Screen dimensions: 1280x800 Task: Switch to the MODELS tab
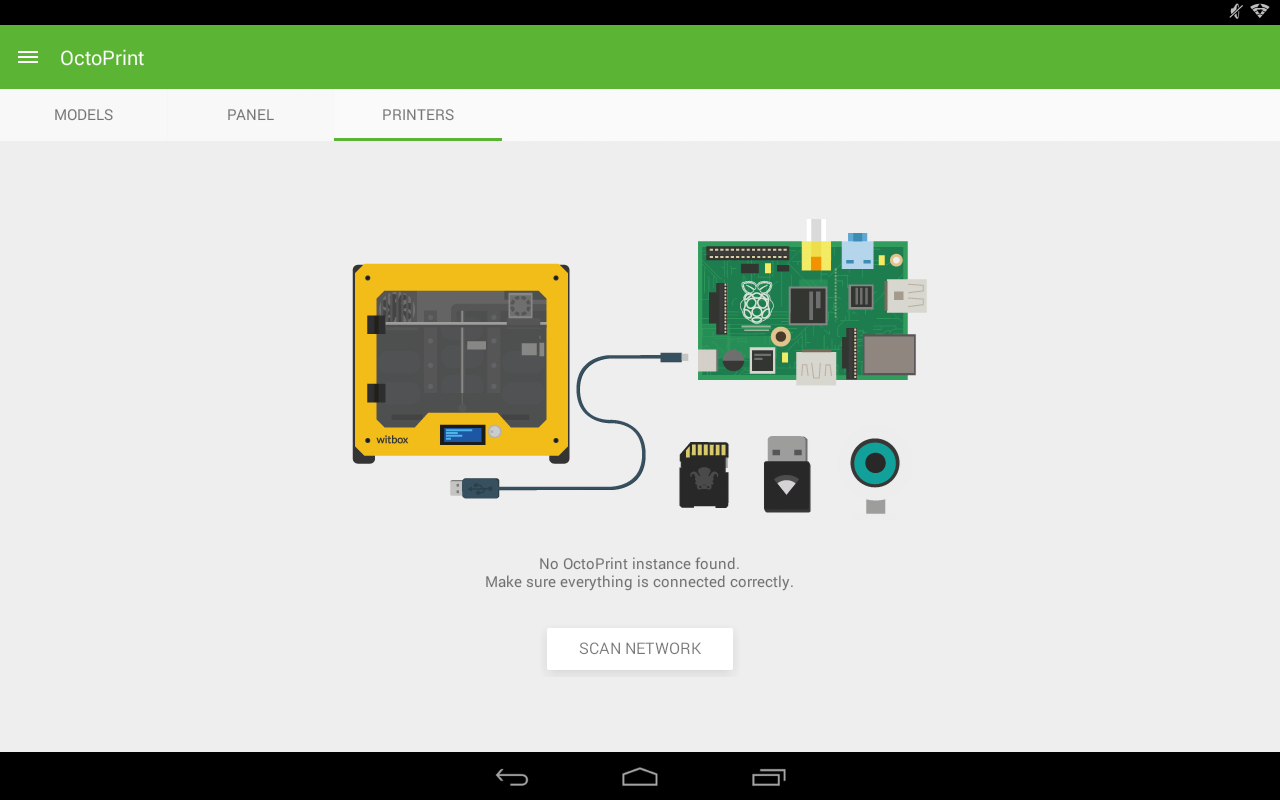click(x=84, y=115)
